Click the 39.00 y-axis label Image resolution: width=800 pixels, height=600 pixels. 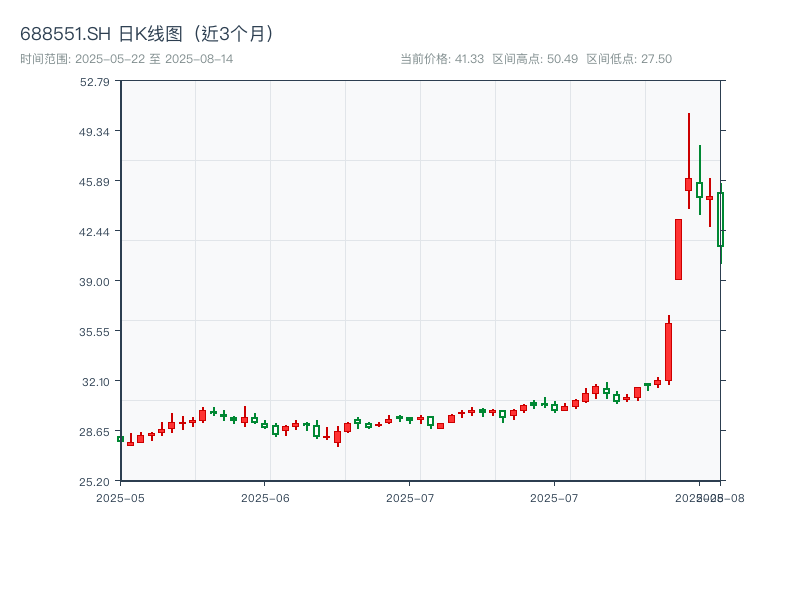[94, 282]
